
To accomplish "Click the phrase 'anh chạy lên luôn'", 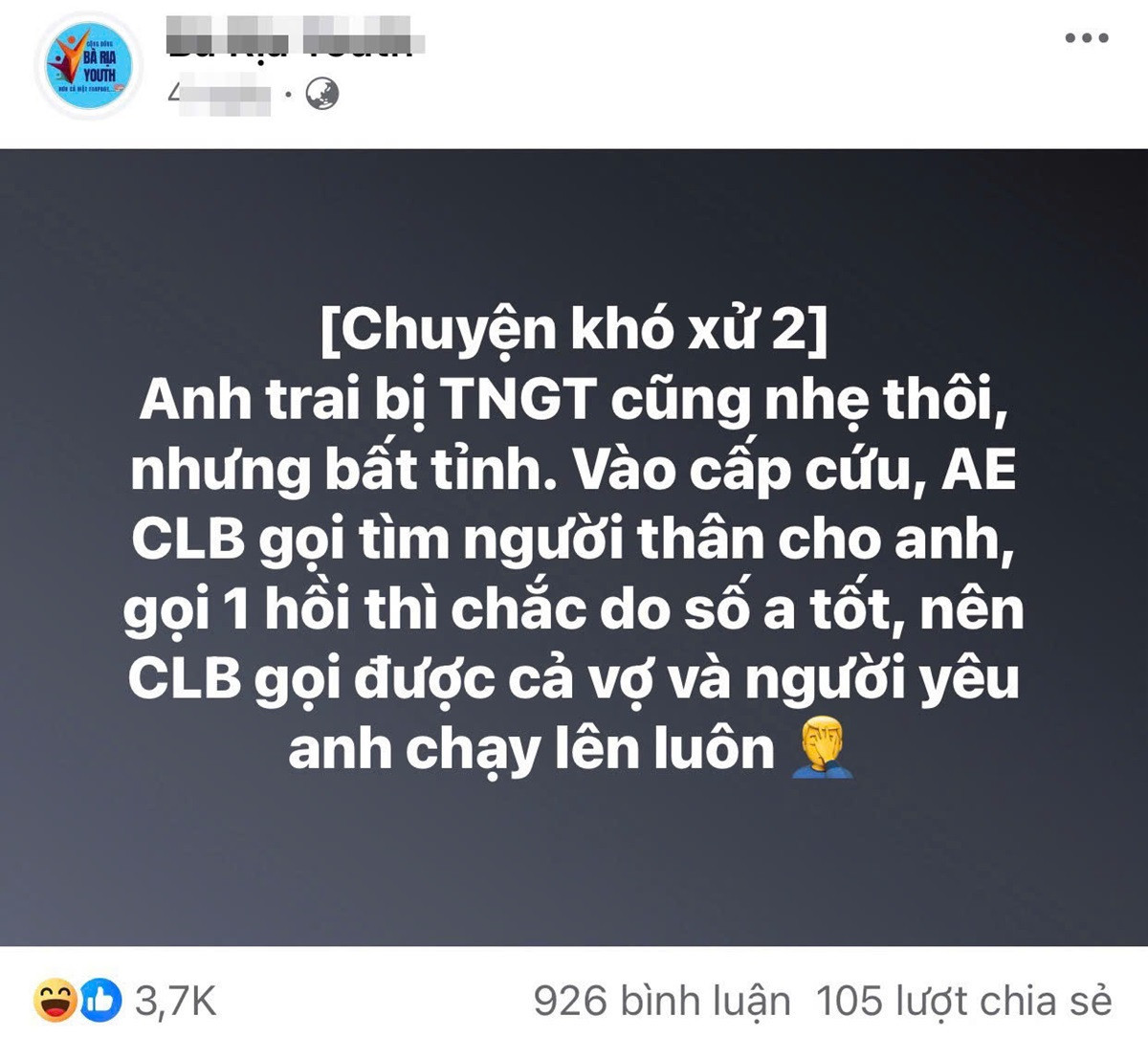I will pyautogui.click(x=531, y=749).
